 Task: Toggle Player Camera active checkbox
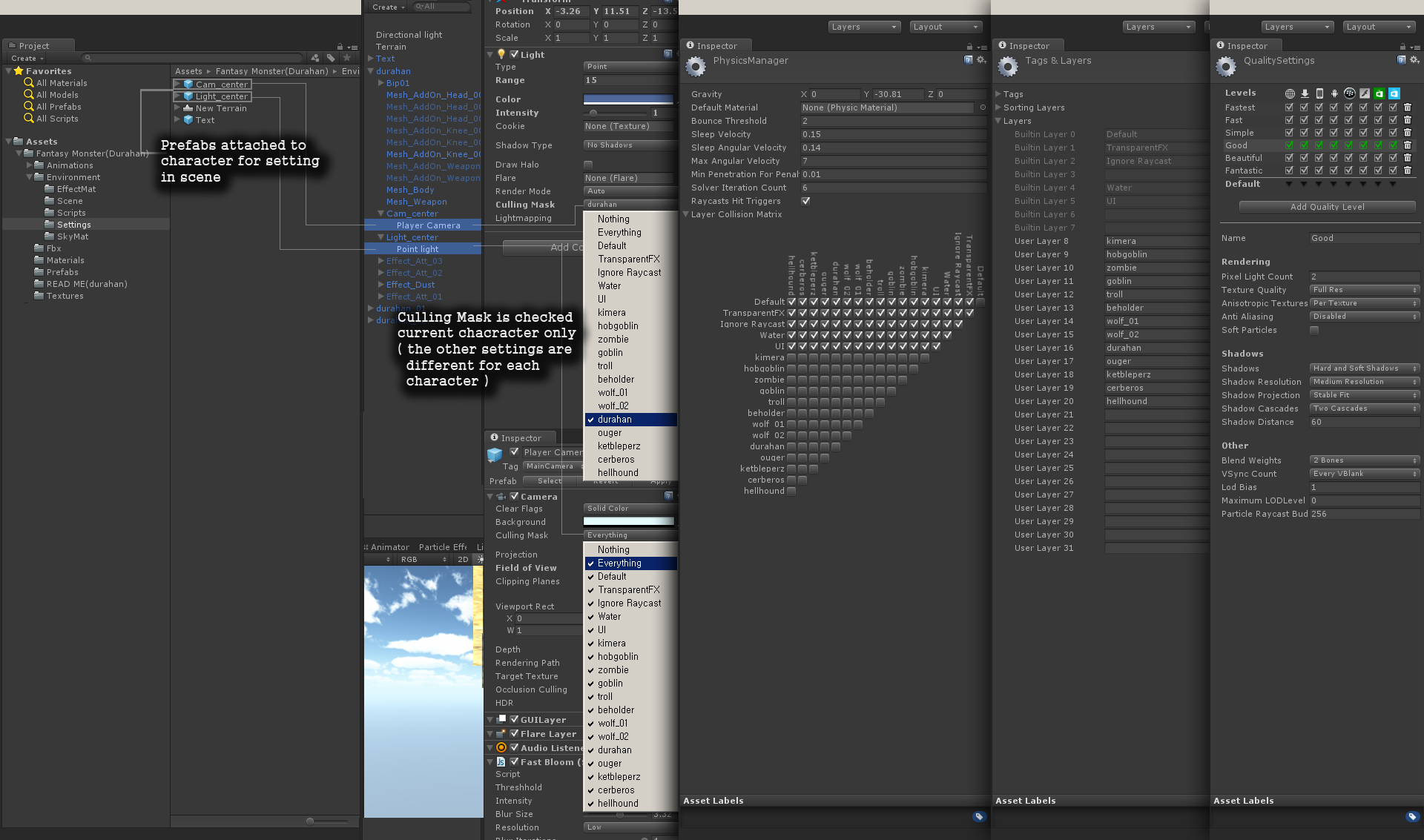514,452
